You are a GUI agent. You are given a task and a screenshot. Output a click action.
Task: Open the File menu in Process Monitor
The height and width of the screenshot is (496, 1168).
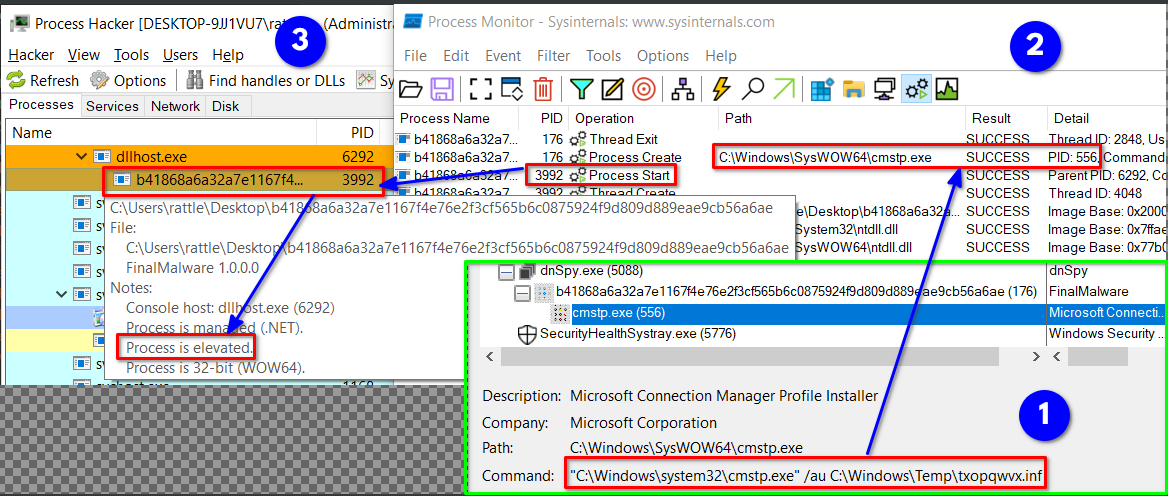coord(416,55)
